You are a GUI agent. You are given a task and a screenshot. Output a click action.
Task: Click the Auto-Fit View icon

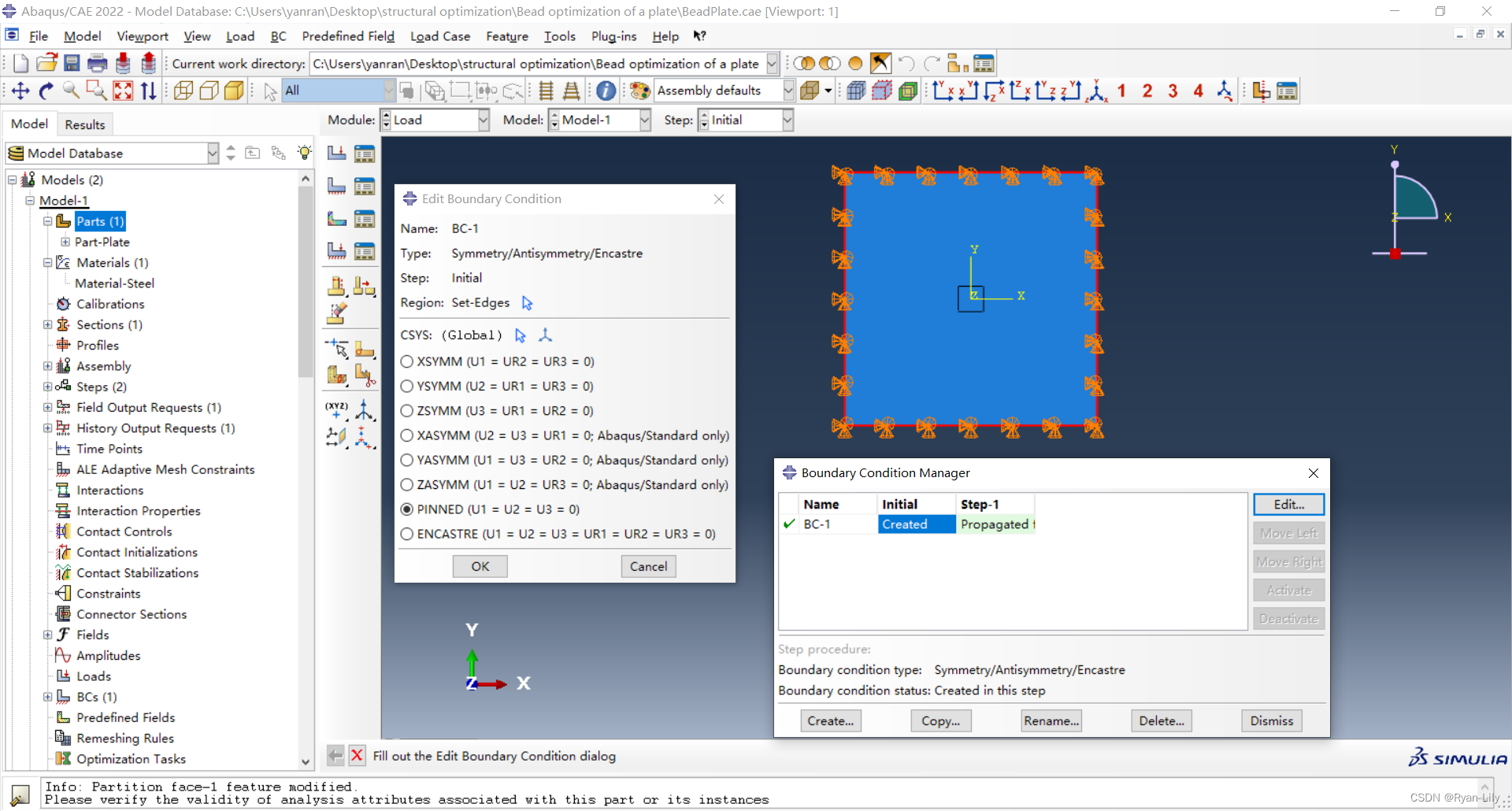(123, 91)
